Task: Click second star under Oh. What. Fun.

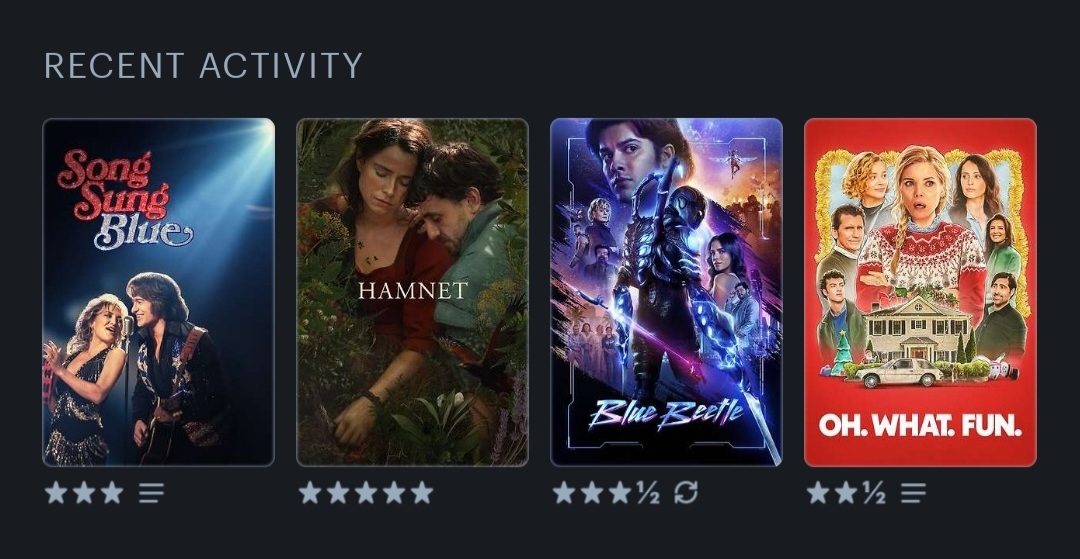Action: point(846,493)
